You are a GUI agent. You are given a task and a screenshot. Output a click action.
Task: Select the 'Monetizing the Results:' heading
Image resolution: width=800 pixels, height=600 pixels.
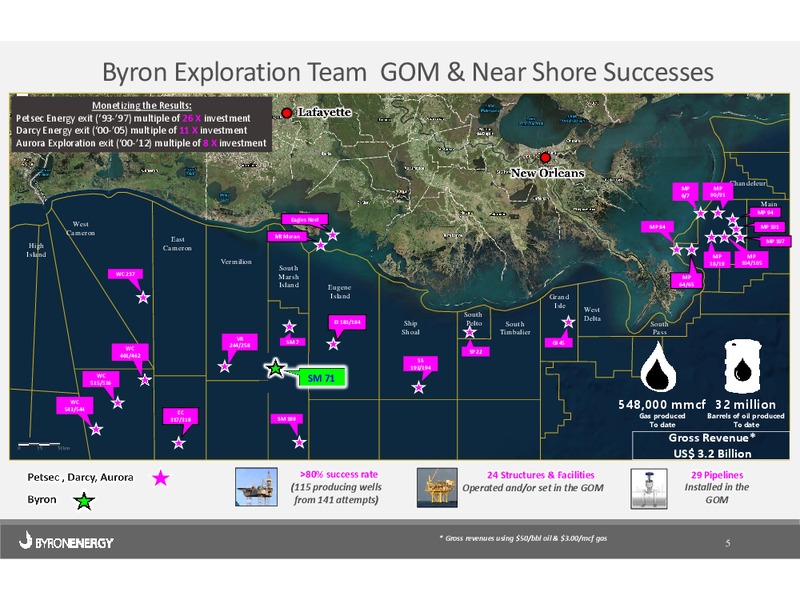point(141,106)
